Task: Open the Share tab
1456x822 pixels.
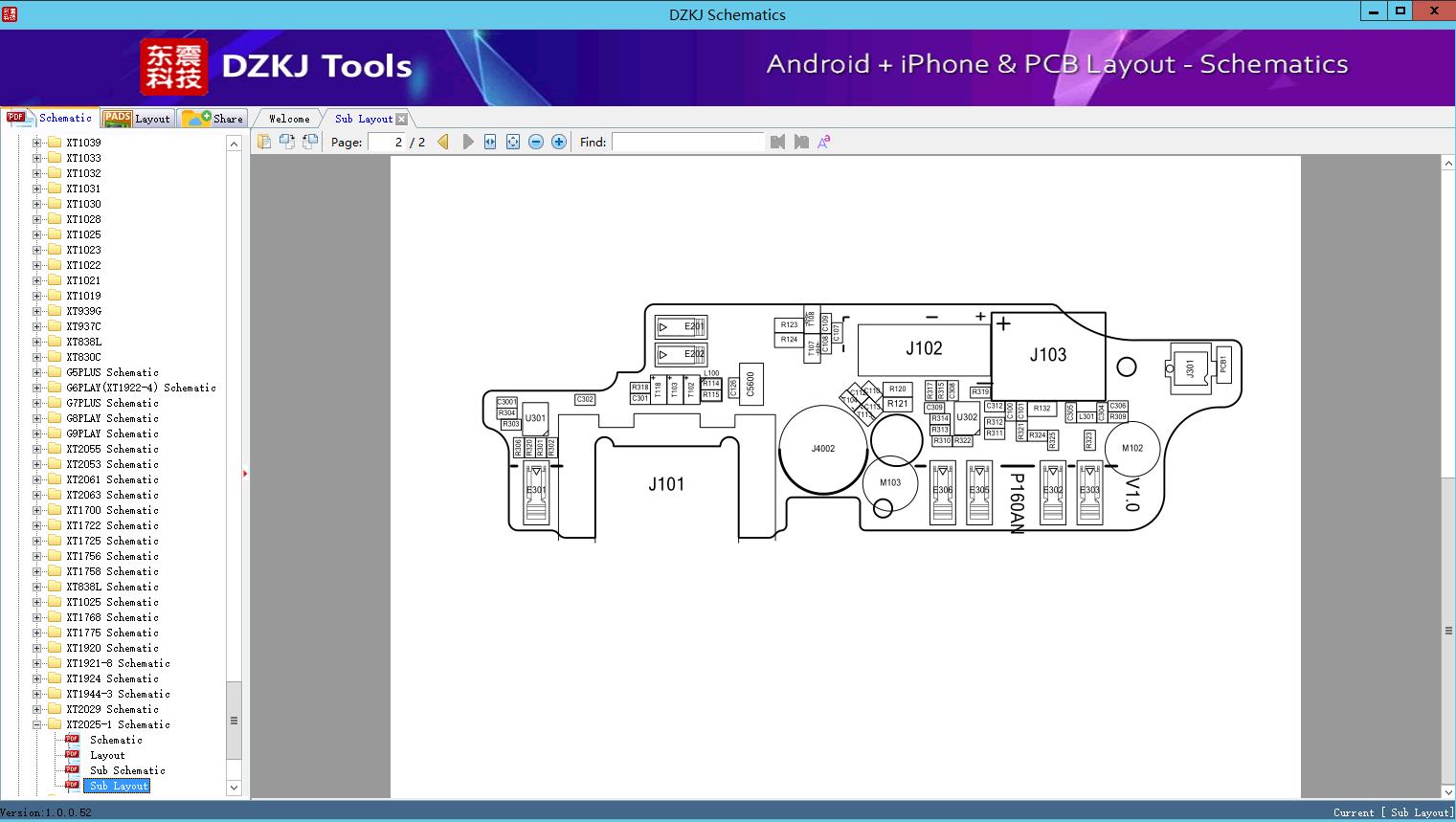Action: coord(213,119)
